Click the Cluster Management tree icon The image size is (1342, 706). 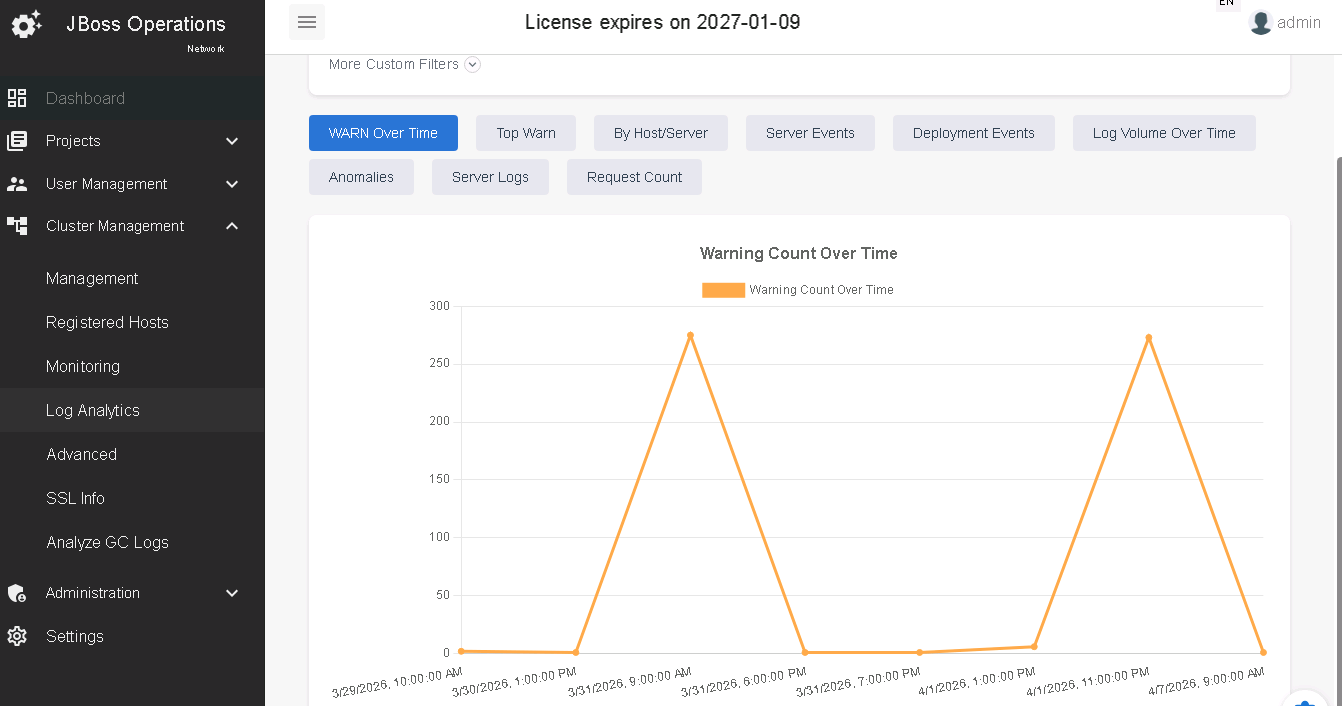[x=17, y=226]
